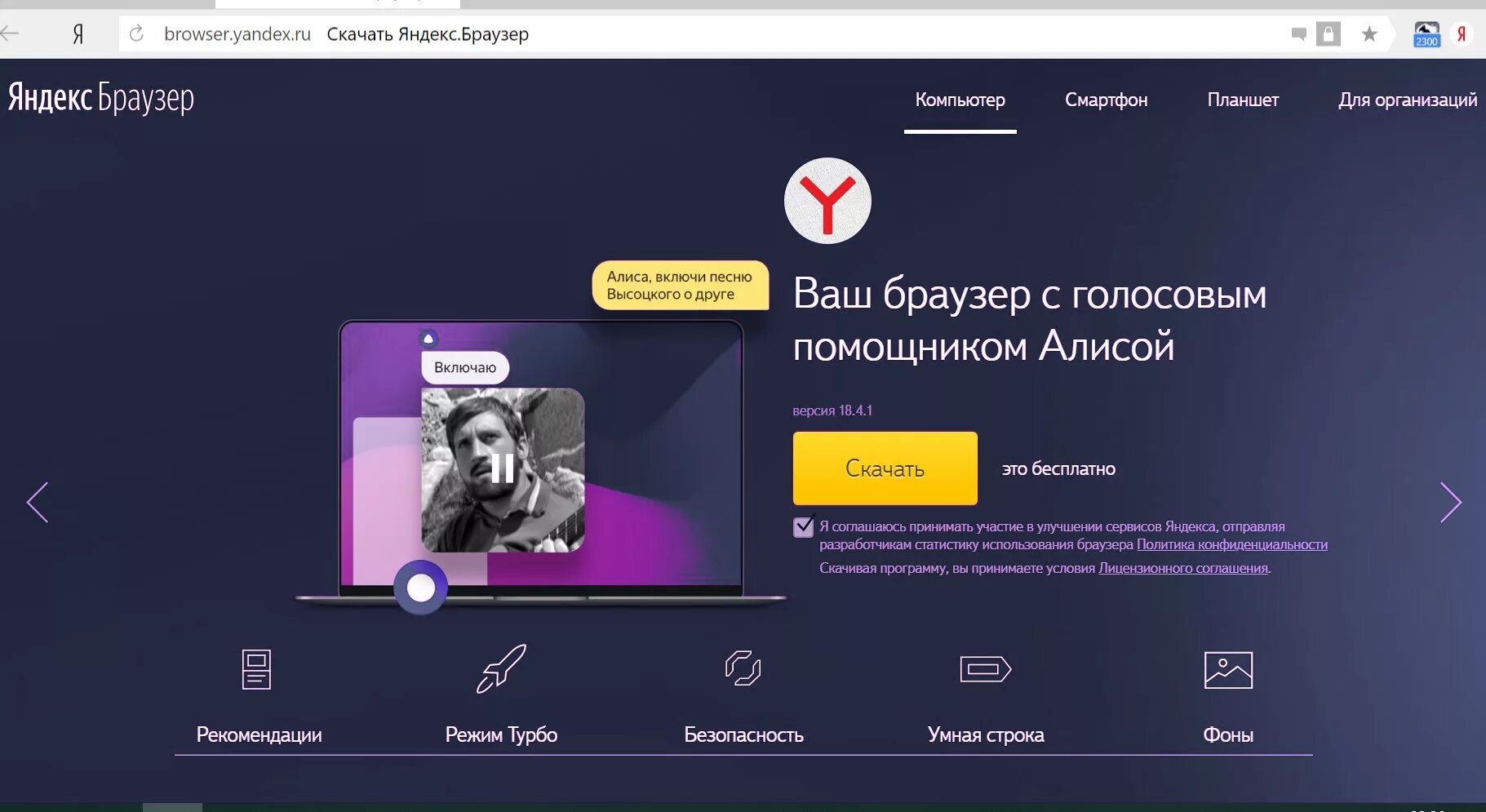Open the Безопасность feature section
The height and width of the screenshot is (812, 1486).
click(743, 734)
